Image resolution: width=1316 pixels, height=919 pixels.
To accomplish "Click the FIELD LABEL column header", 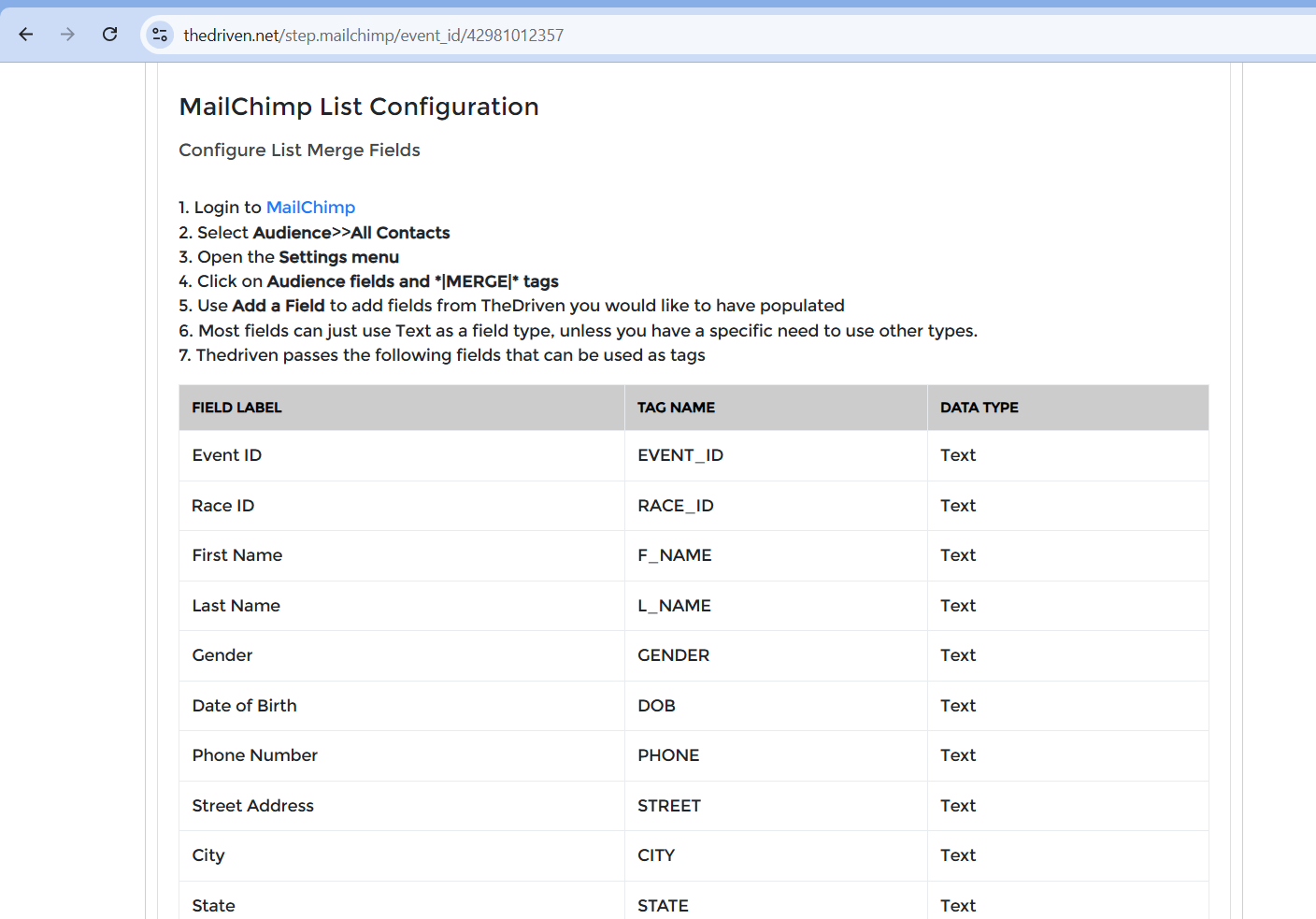I will pos(402,408).
